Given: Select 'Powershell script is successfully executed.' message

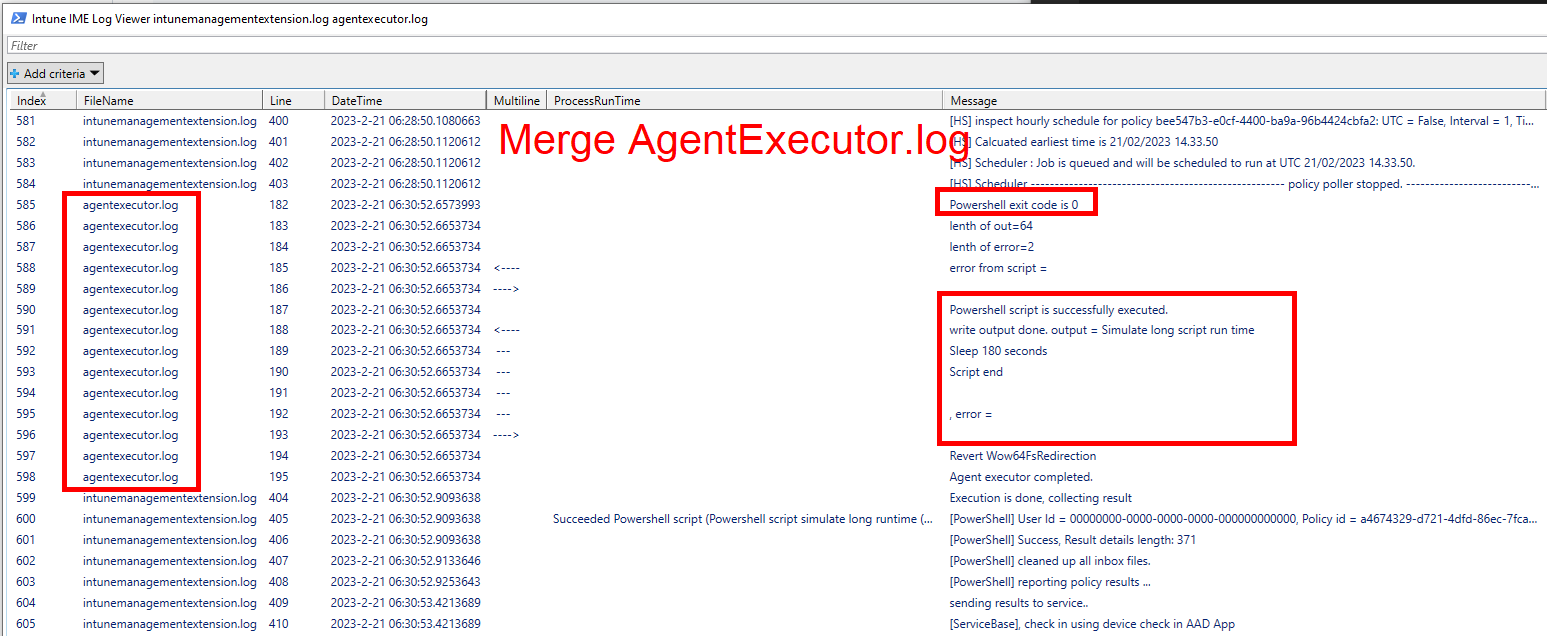Looking at the screenshot, I should point(1058,310).
